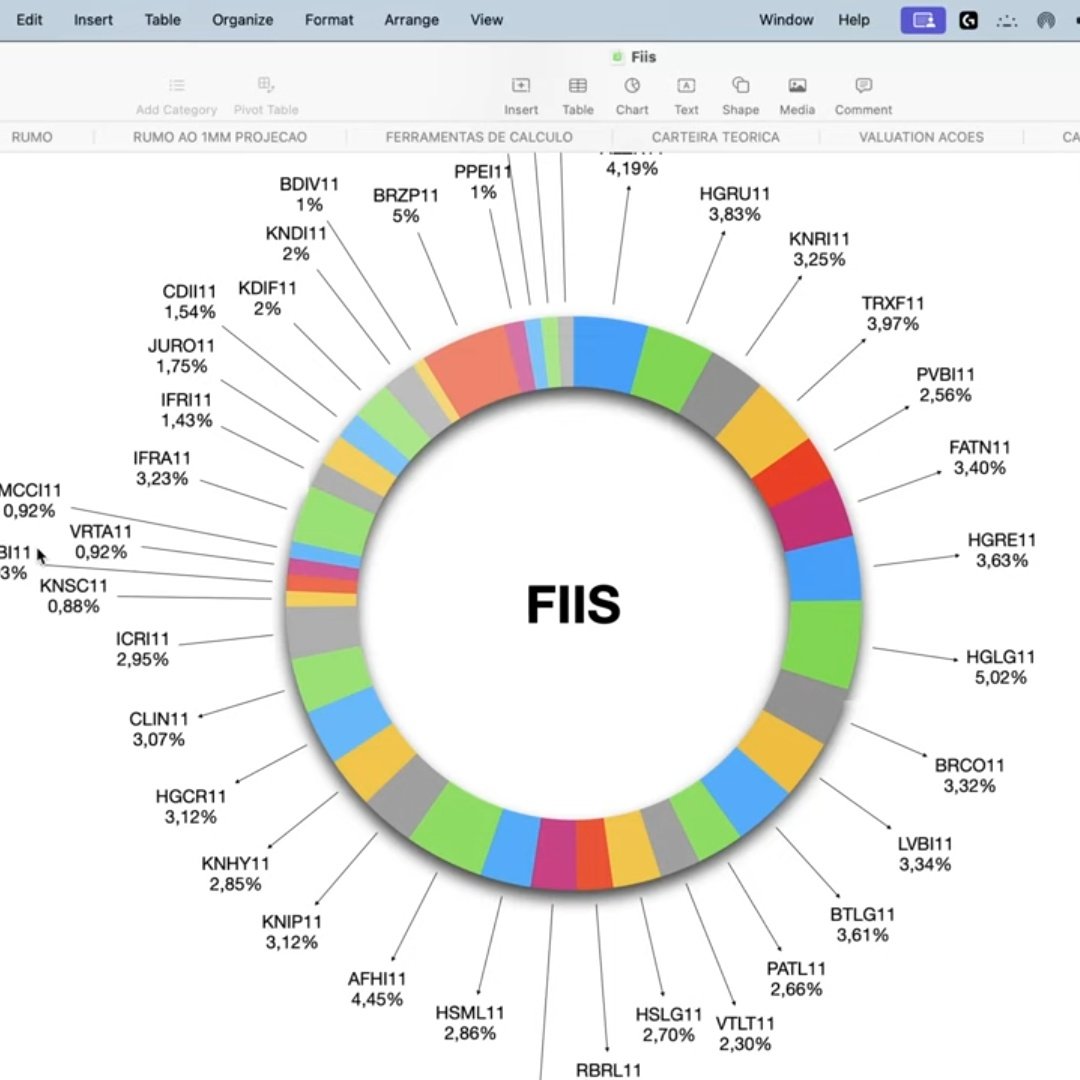
Task: Select the AFHI11 4,45% label
Action: pyautogui.click(x=377, y=989)
